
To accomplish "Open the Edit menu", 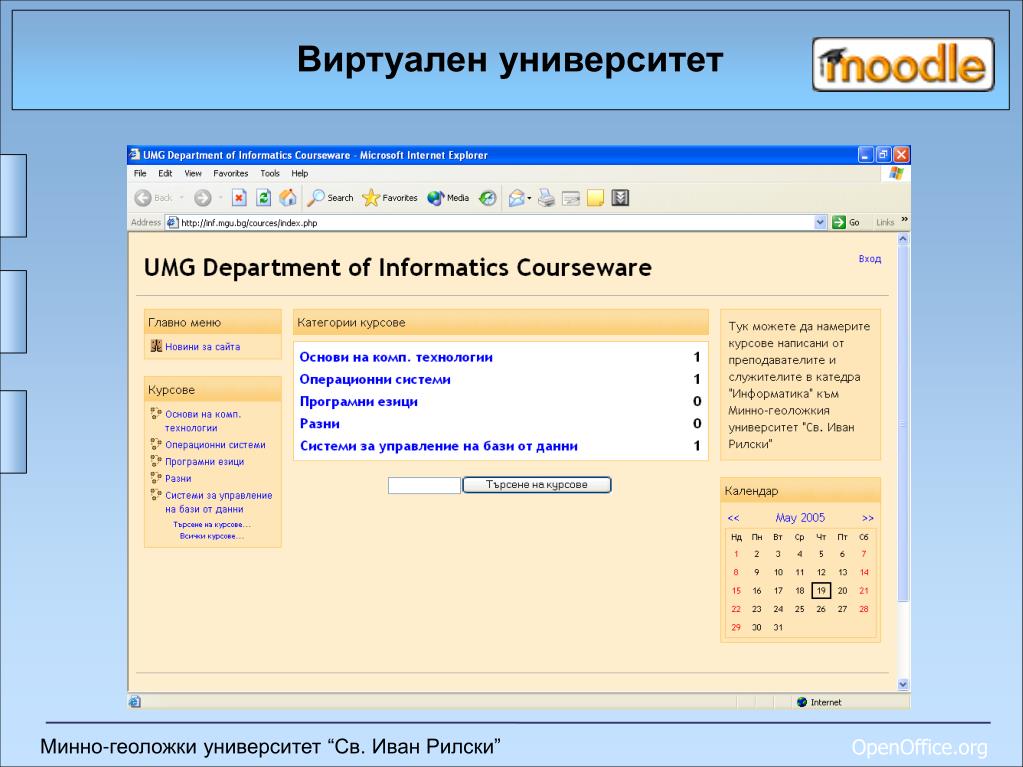I will pyautogui.click(x=165, y=173).
